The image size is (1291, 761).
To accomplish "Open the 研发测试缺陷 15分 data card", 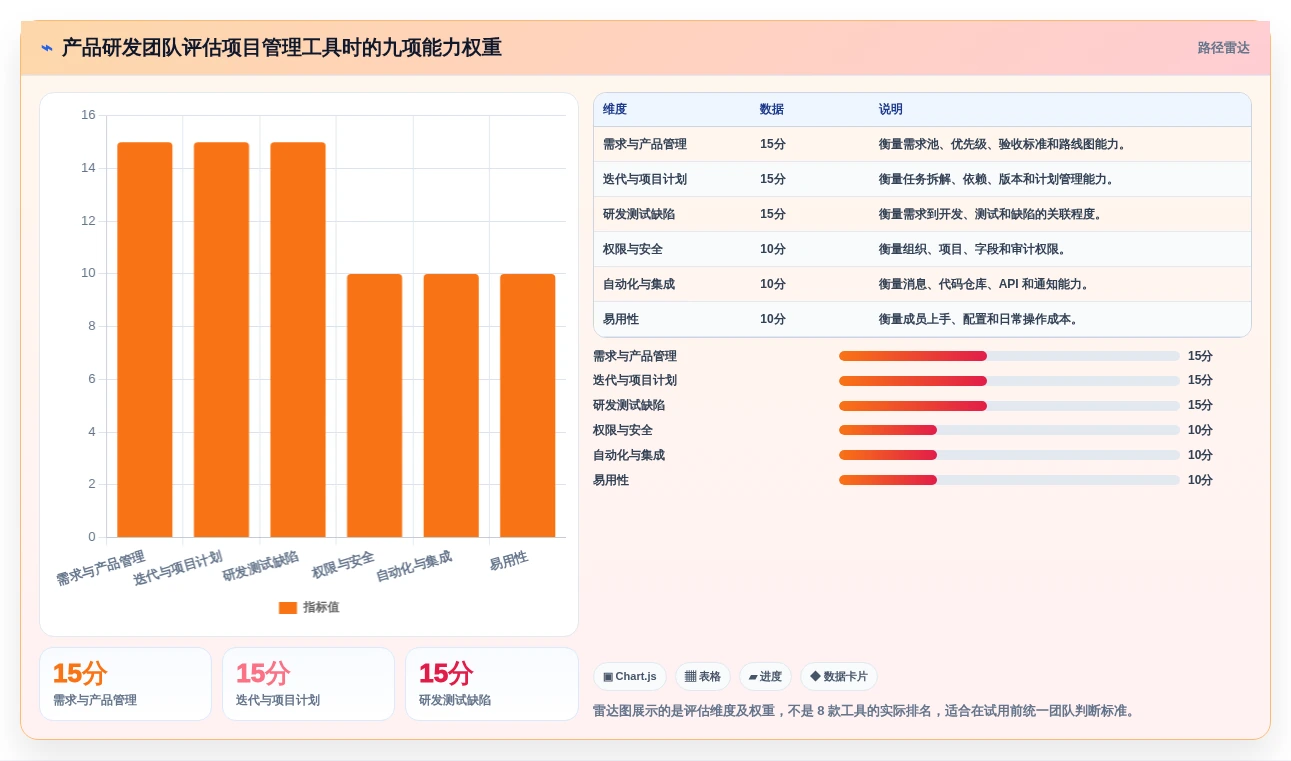I will (491, 684).
